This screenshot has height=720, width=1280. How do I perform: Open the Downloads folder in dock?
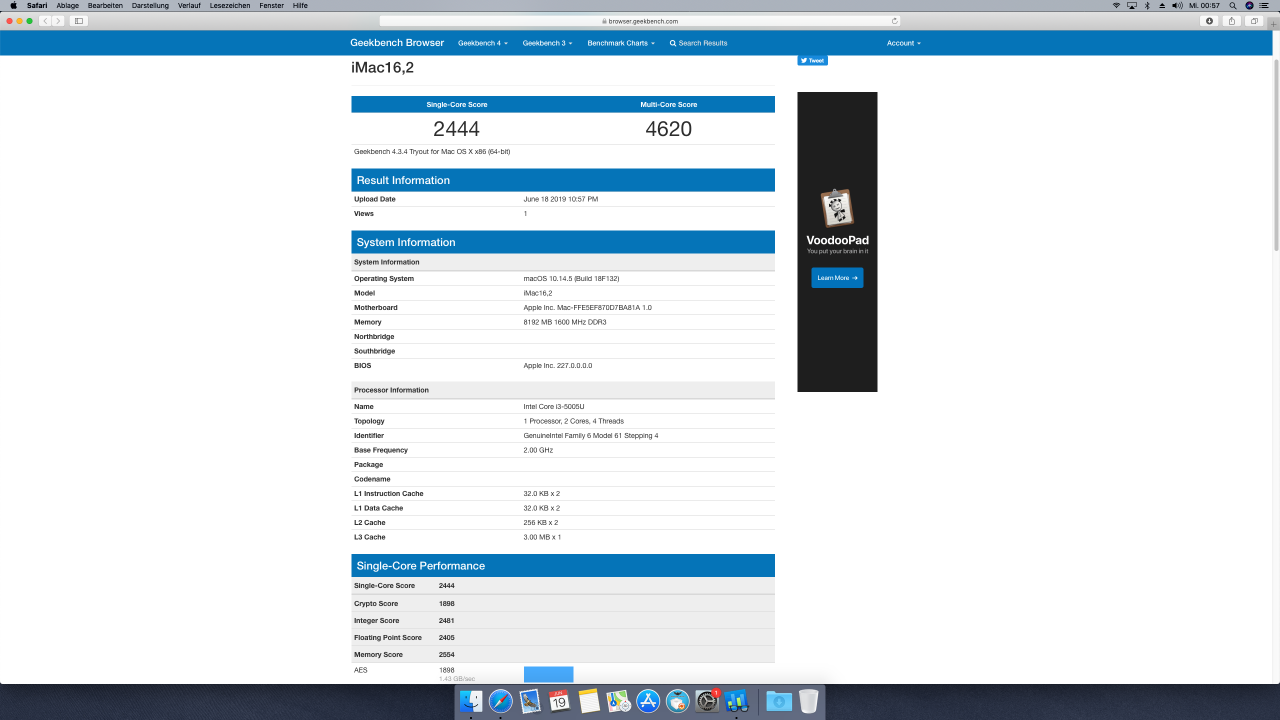(x=779, y=701)
